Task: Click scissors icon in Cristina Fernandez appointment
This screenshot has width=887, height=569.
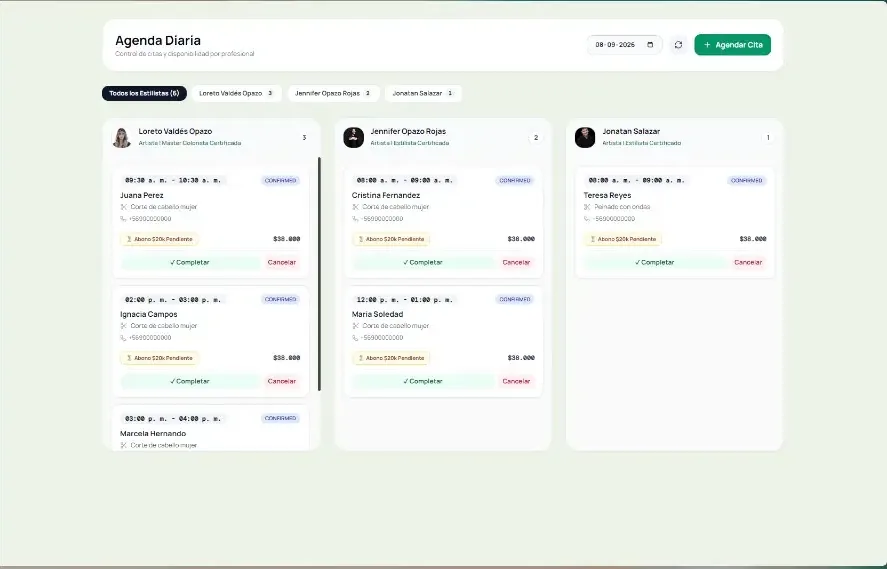Action: click(x=355, y=207)
